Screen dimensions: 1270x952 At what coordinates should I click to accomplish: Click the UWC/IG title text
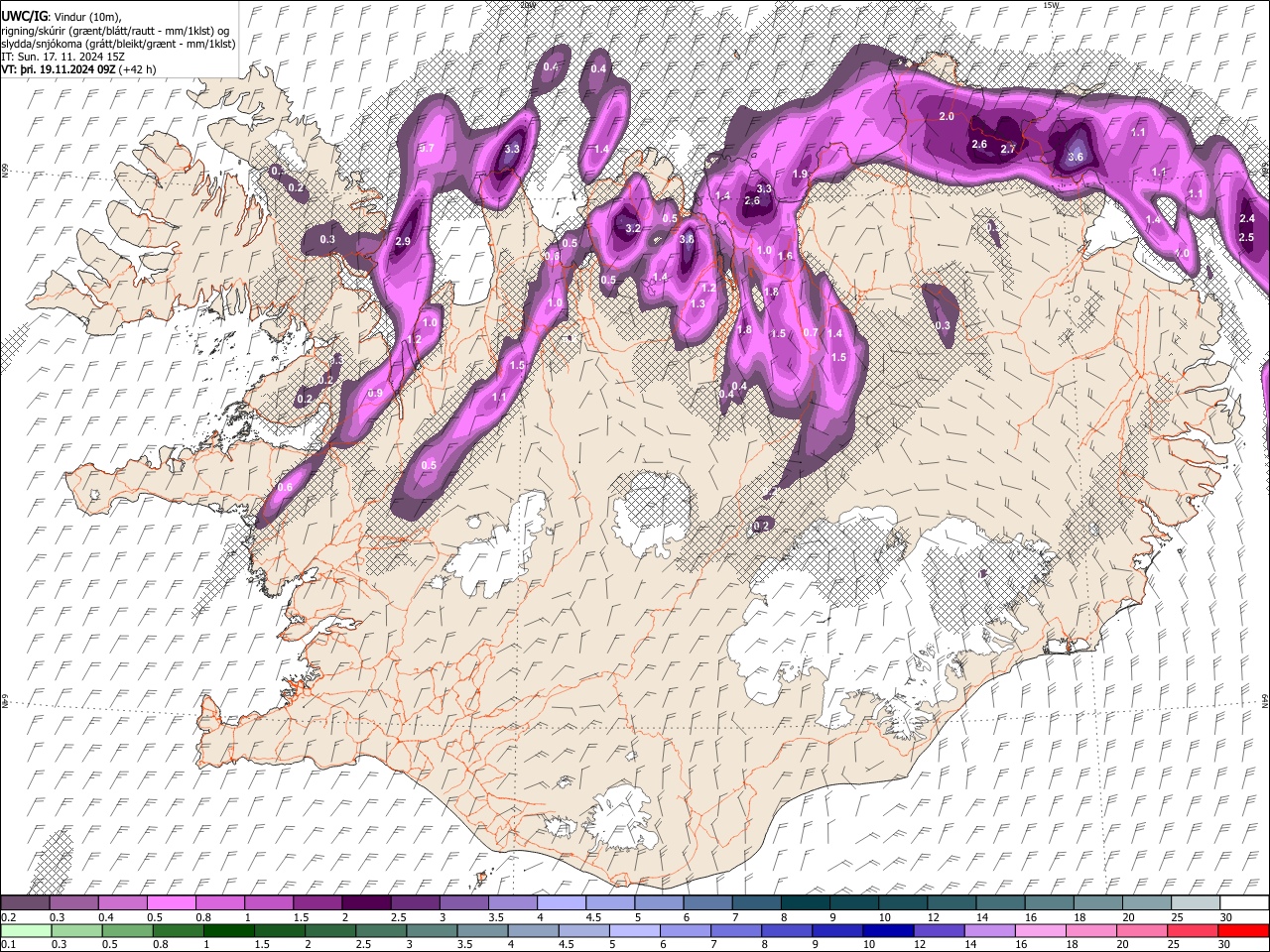tap(23, 16)
